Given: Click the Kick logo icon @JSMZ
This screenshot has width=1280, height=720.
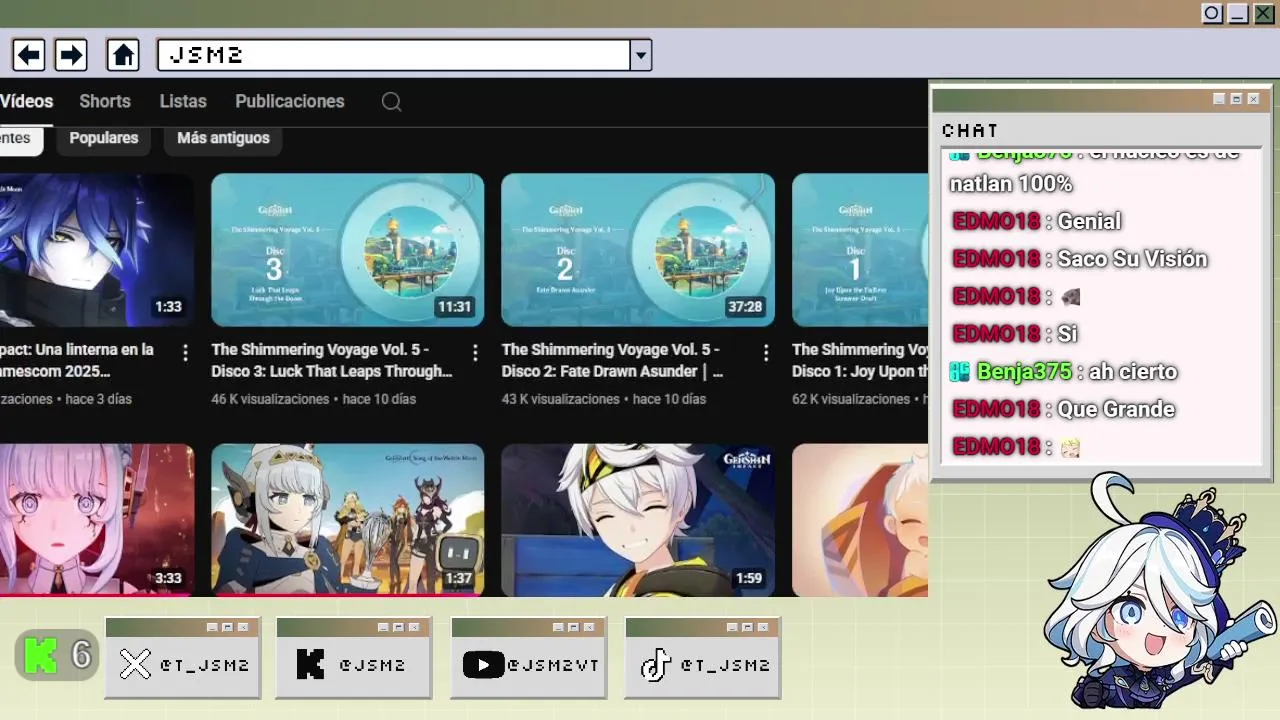Looking at the screenshot, I should (311, 664).
